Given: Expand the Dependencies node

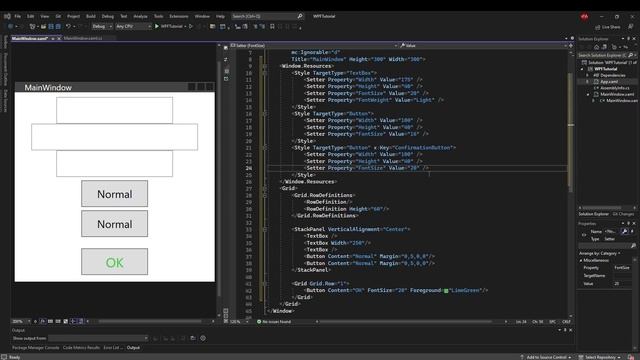Looking at the screenshot, I should pos(588,76).
